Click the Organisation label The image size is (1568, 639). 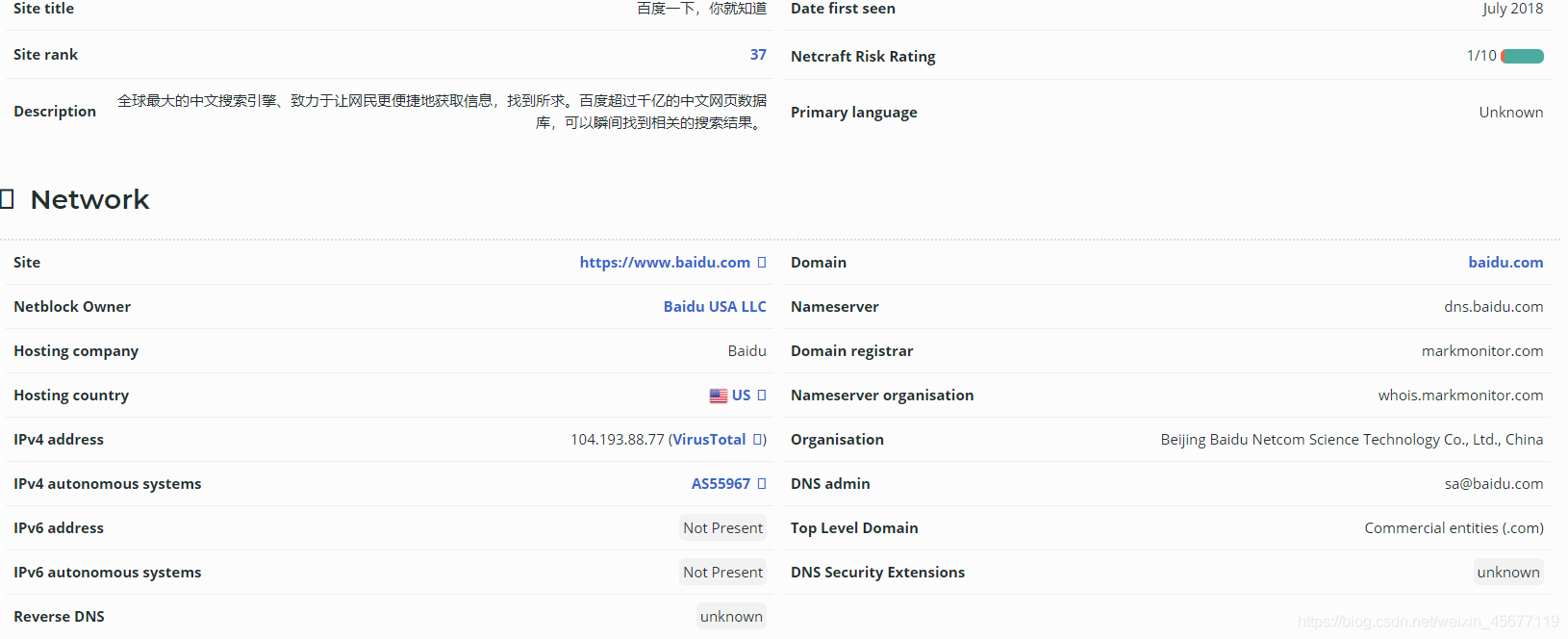tap(837, 440)
